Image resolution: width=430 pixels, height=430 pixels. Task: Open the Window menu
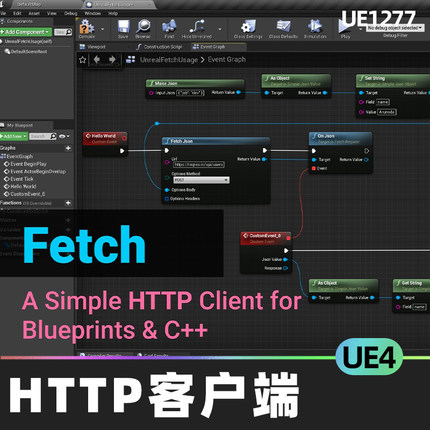tap(93, 13)
